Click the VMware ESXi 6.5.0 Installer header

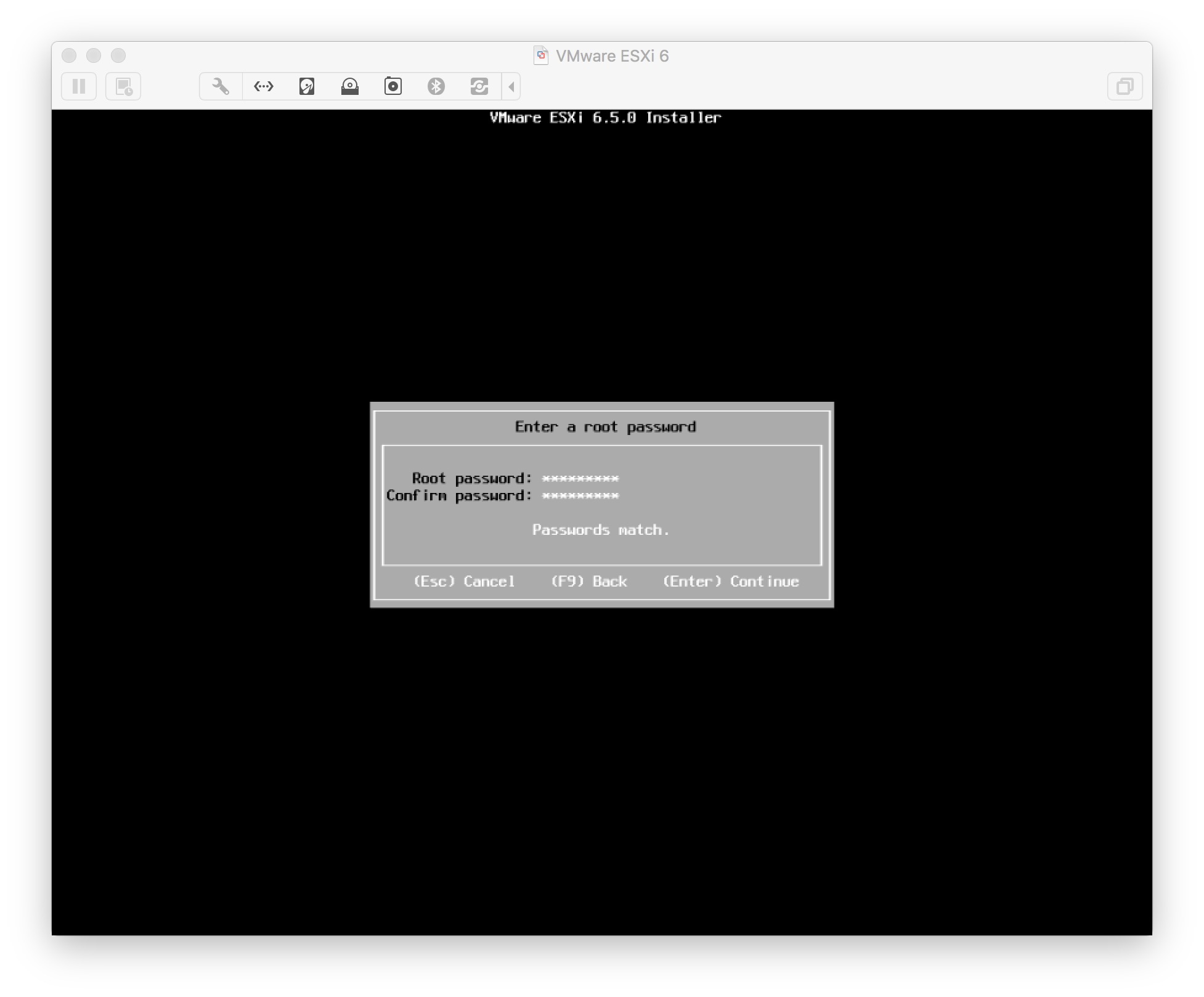604,118
